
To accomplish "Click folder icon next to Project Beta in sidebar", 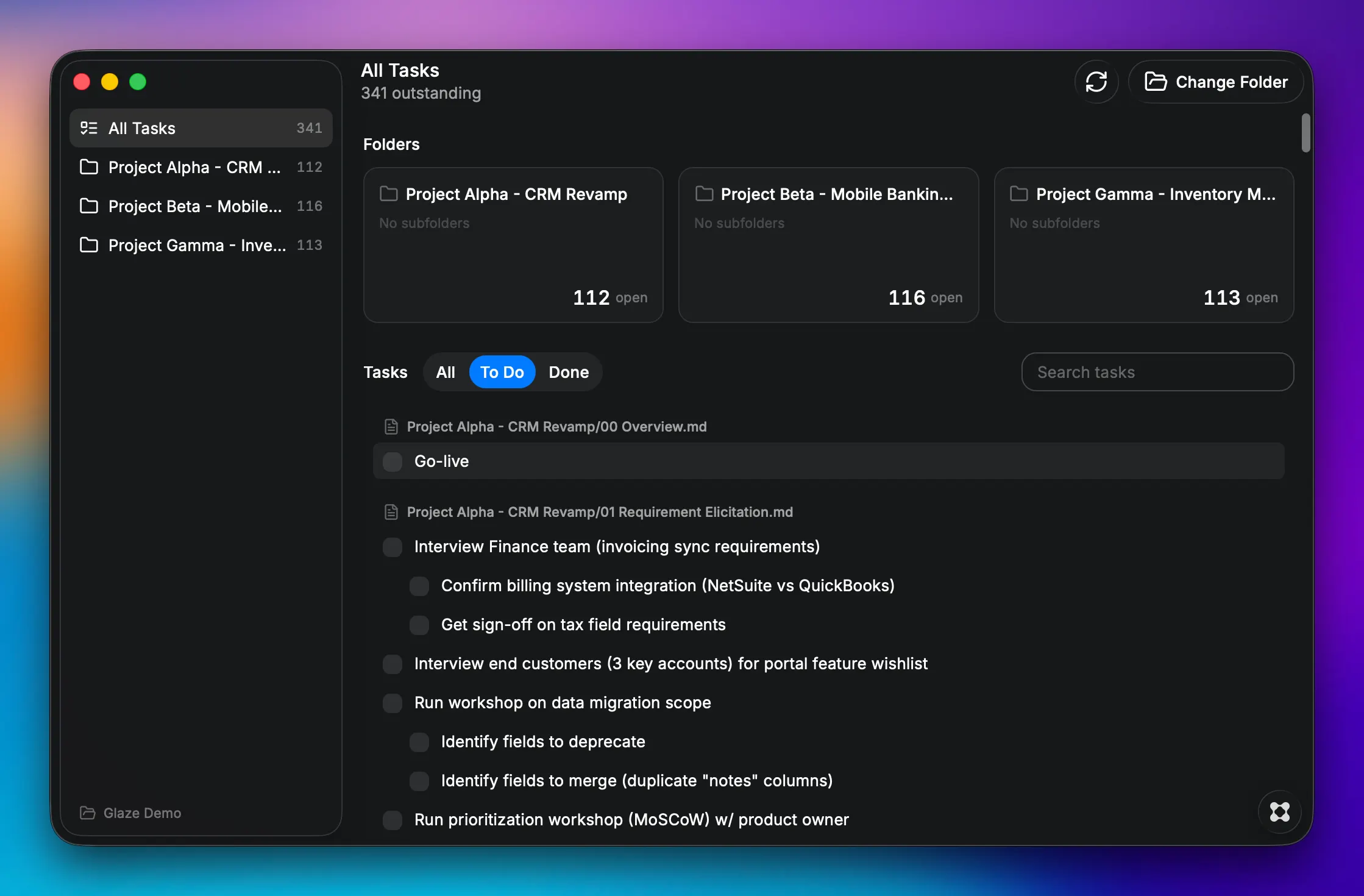I will 89,206.
